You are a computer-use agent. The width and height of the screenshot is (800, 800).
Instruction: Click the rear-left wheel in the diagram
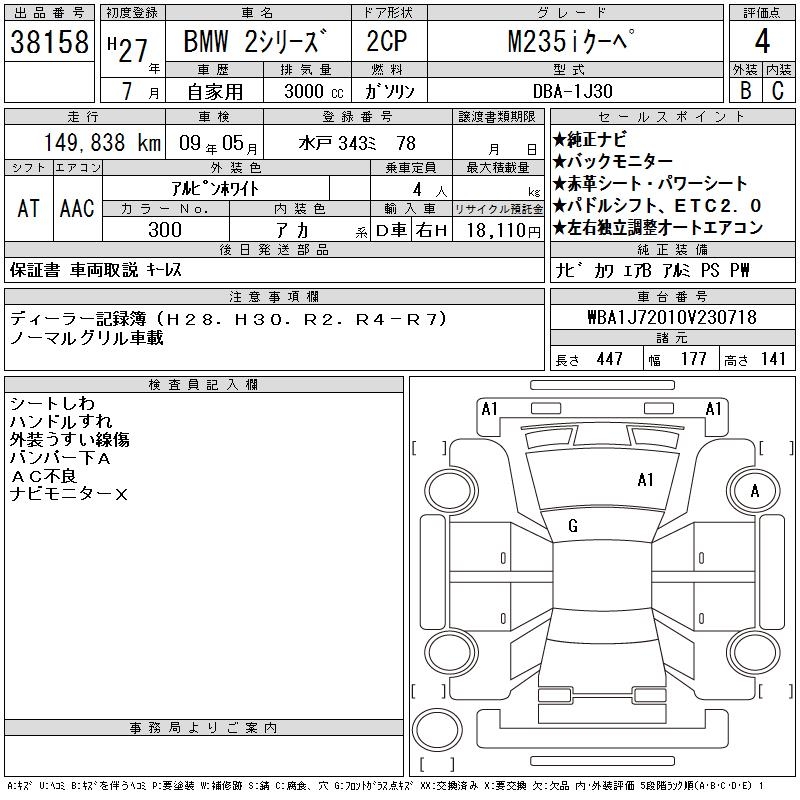(x=451, y=652)
